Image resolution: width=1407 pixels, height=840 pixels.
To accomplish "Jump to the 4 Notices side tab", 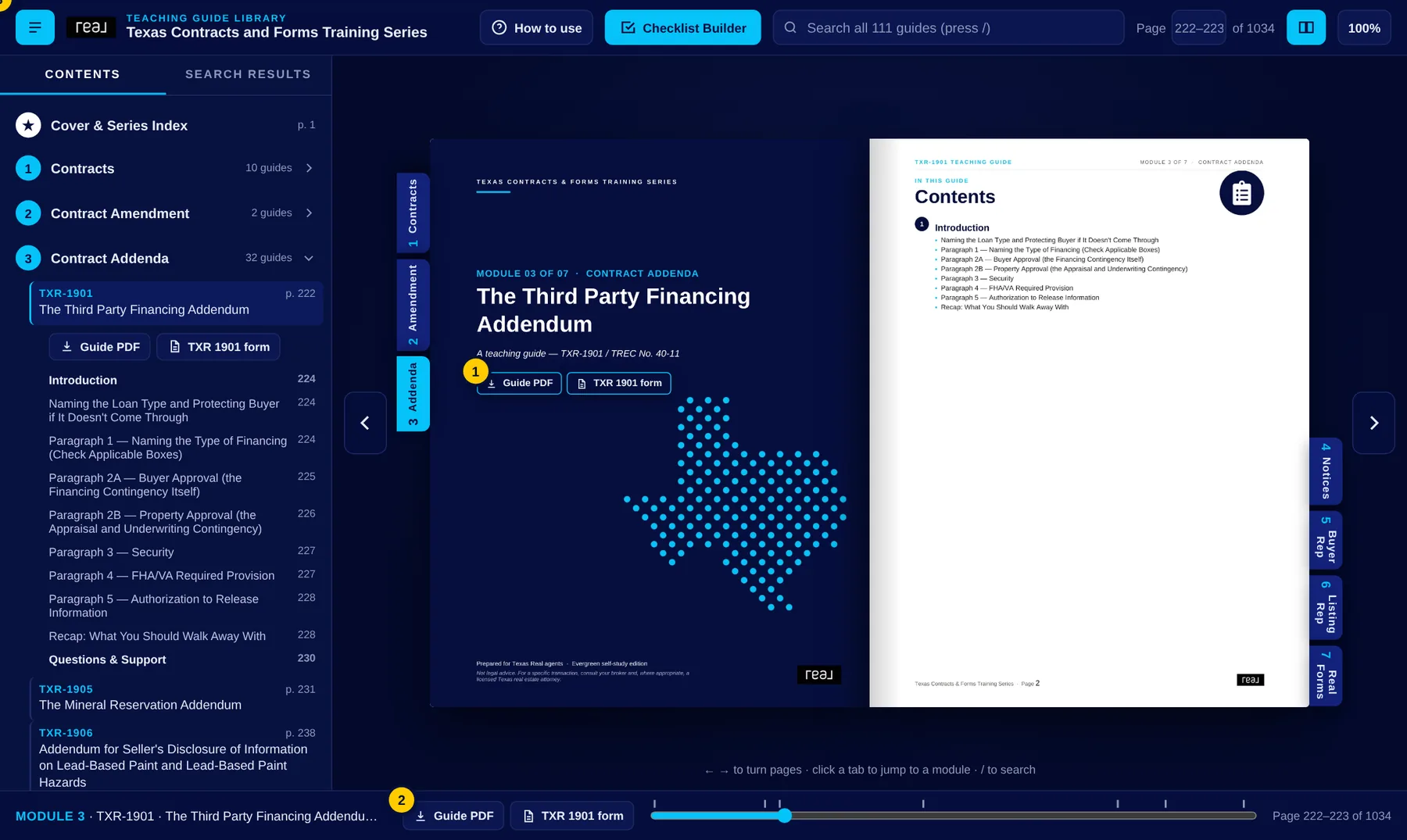I will click(x=1326, y=471).
